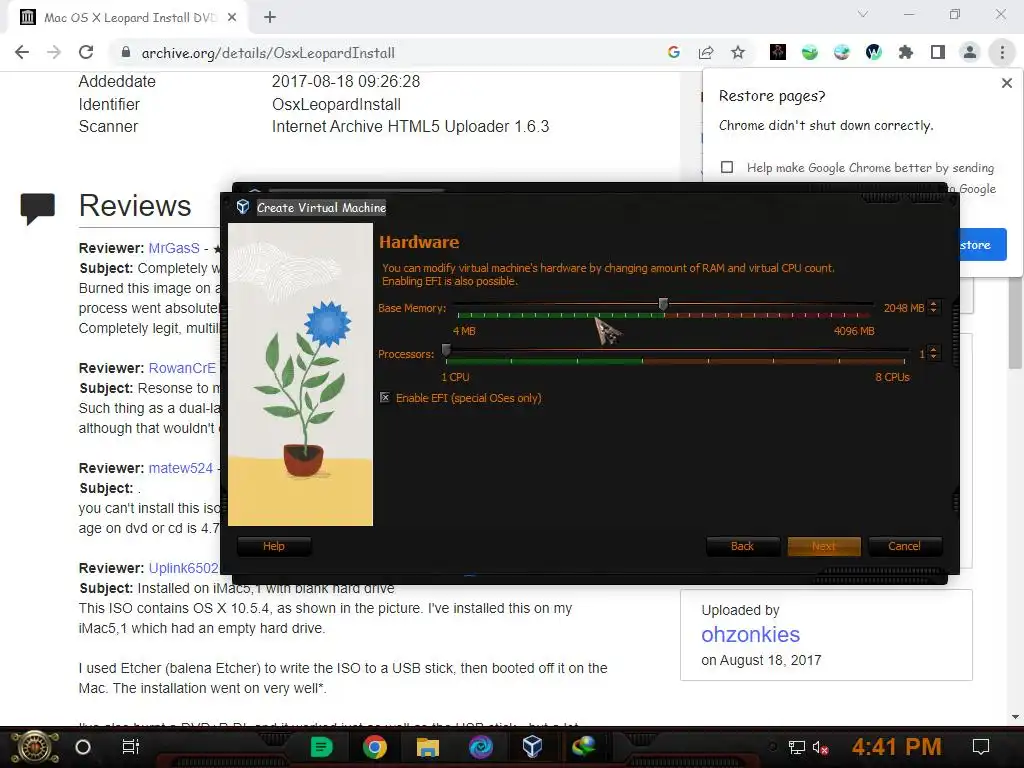Cancel the Create Virtual Machine wizard
Screen dimensions: 1024x768
[904, 546]
